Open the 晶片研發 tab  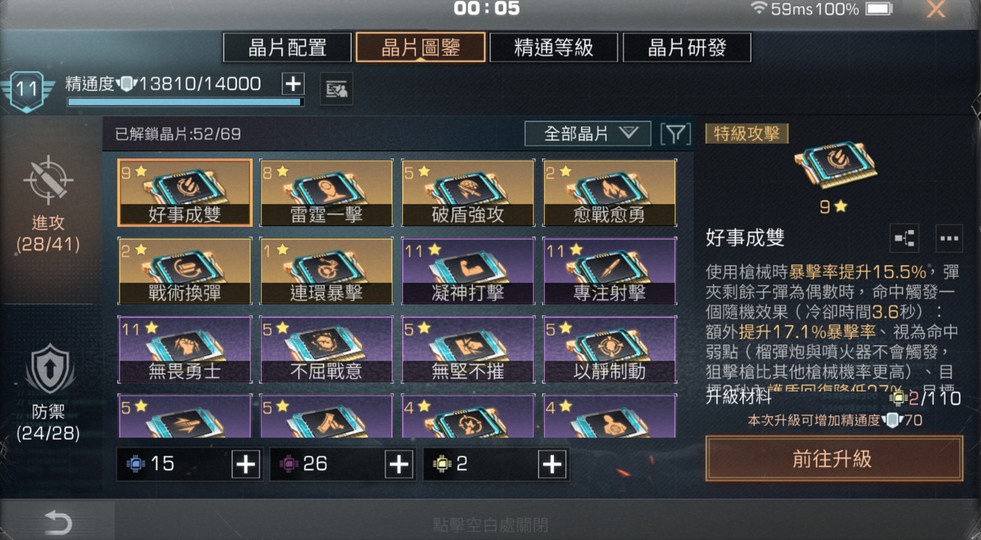[x=687, y=48]
